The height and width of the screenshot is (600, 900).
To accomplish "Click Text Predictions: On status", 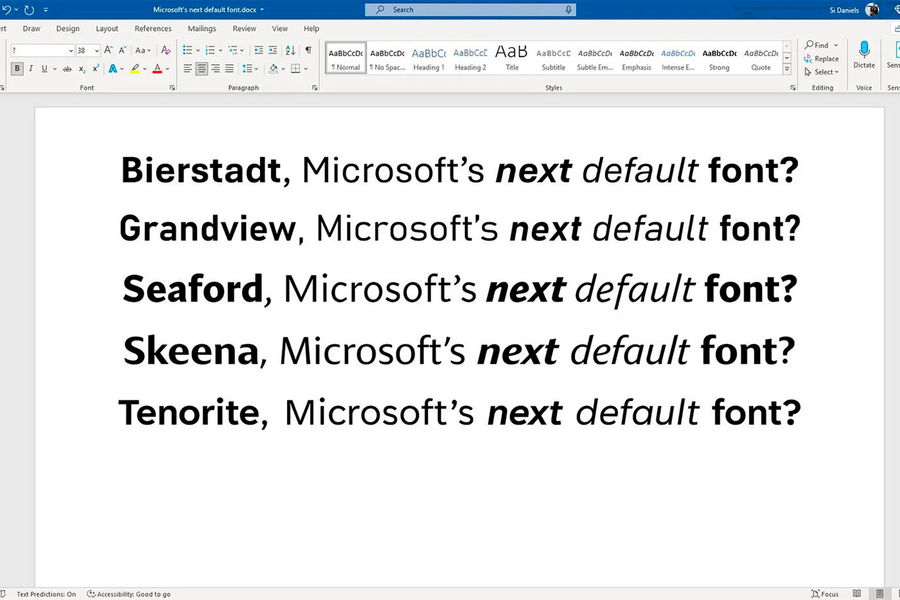I will click(x=46, y=594).
